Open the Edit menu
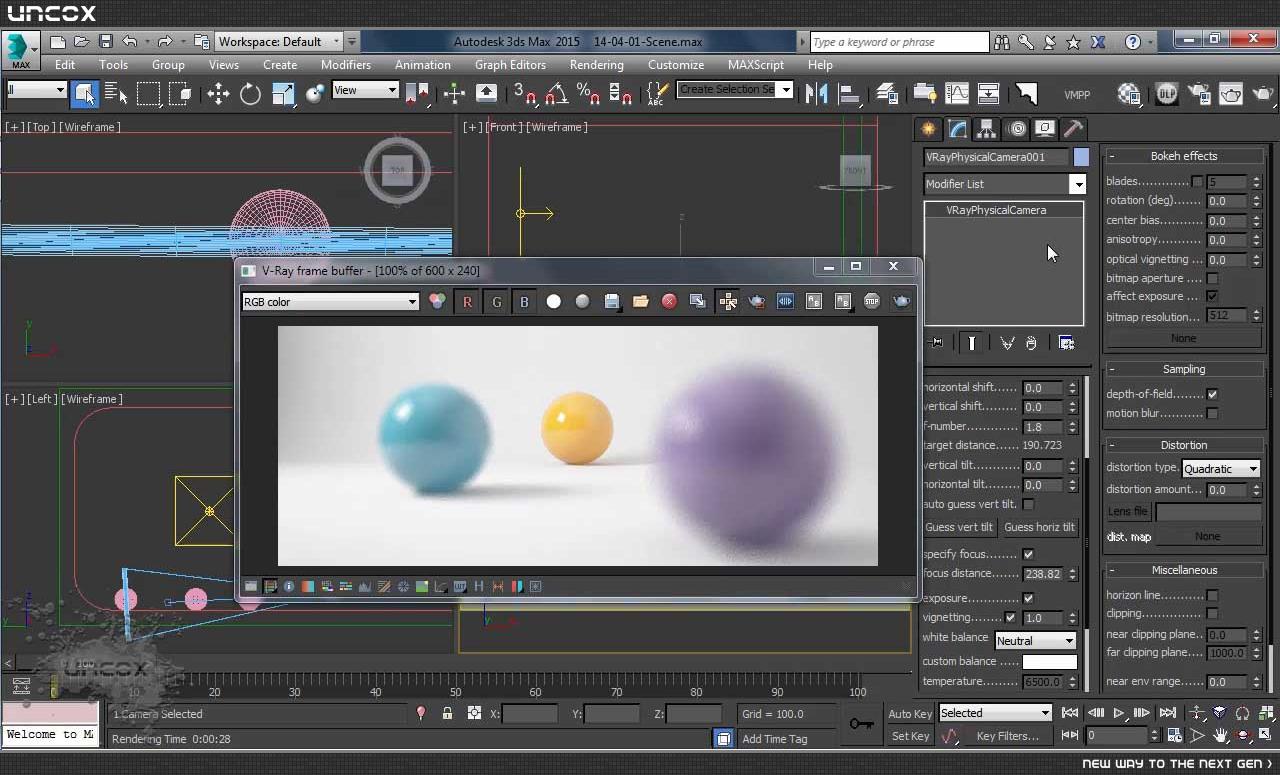 tap(65, 65)
